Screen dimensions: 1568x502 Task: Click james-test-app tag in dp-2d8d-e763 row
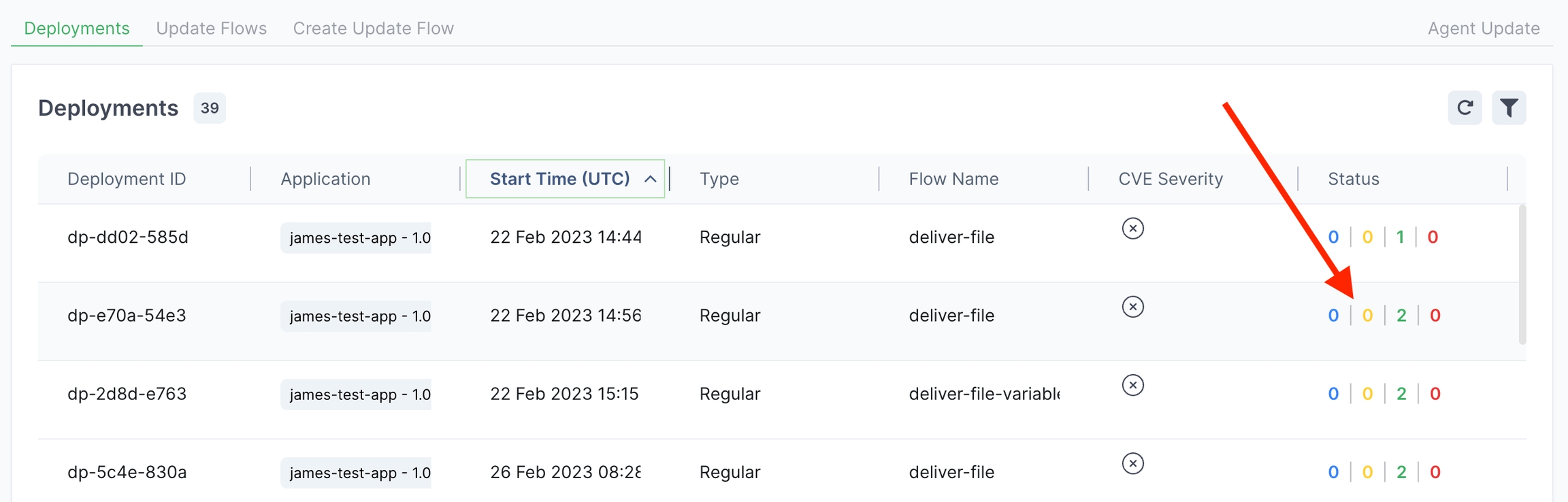pos(356,395)
